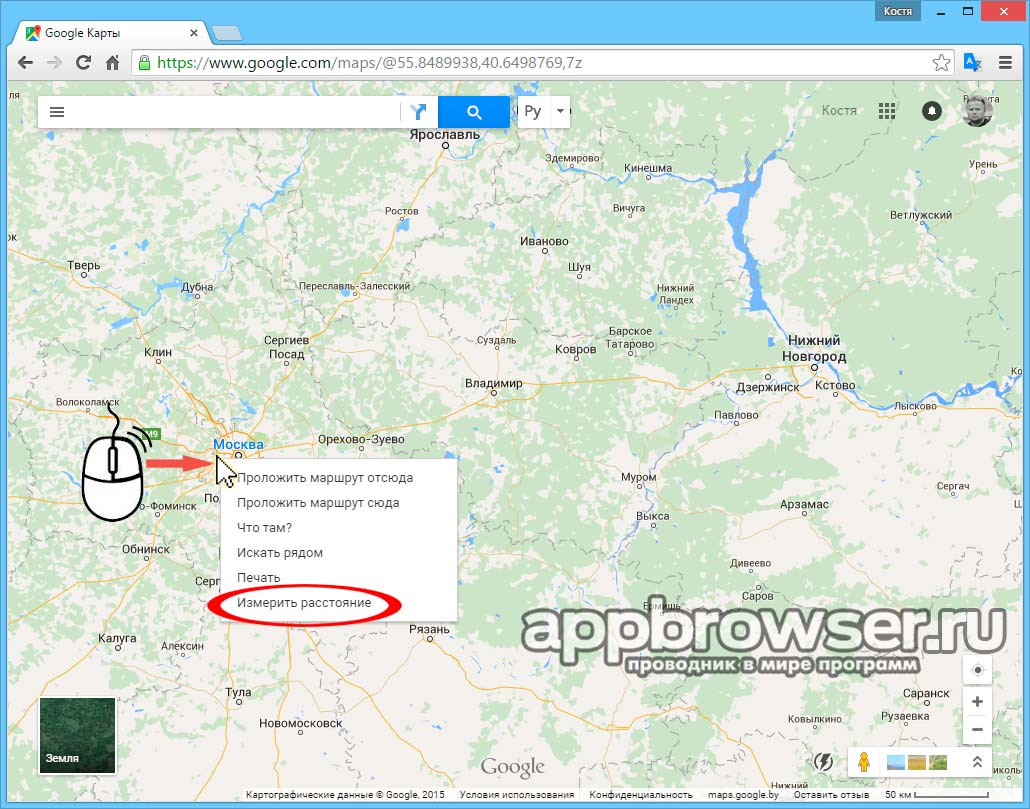
Task: Click the Муром city label
Action: click(638, 477)
